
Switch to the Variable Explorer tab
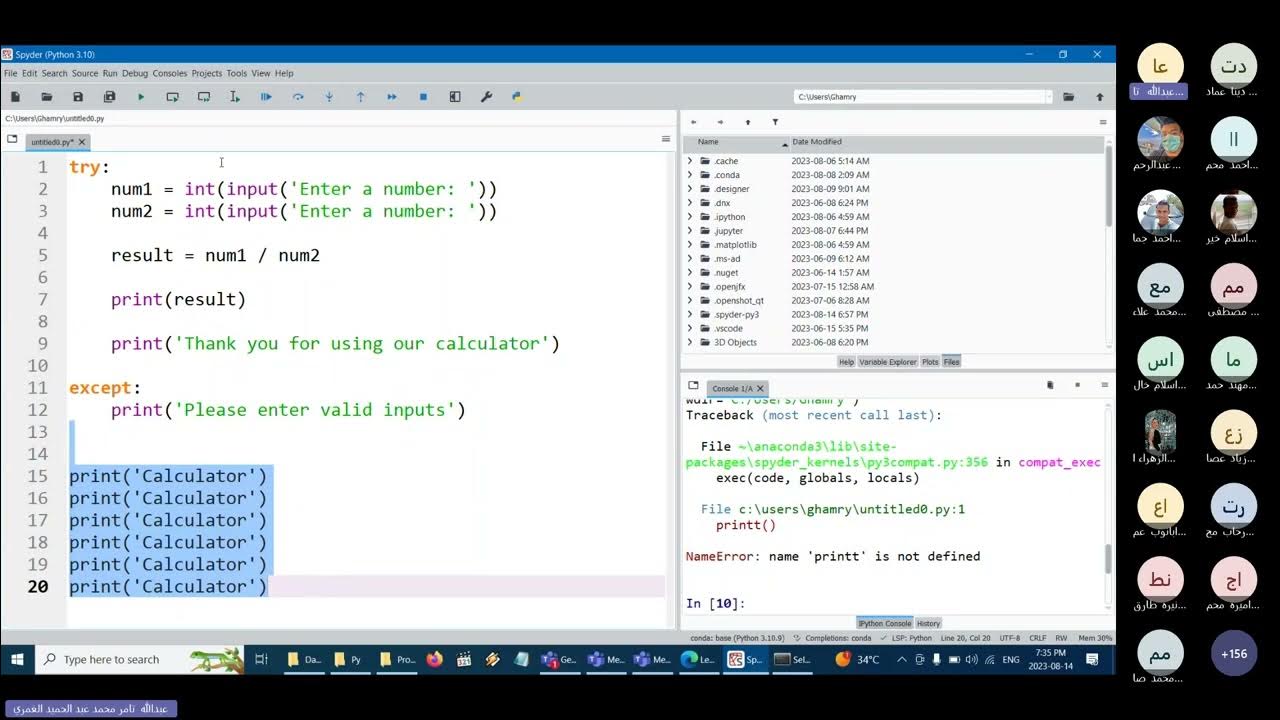coord(888,362)
